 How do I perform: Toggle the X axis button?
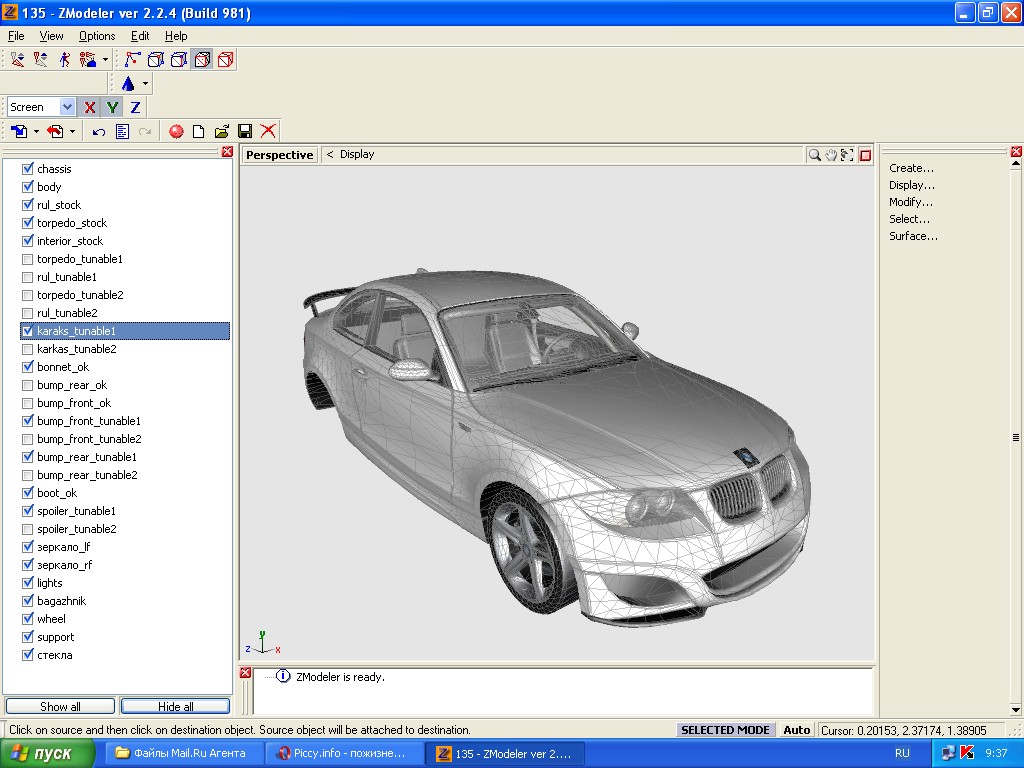(89, 107)
